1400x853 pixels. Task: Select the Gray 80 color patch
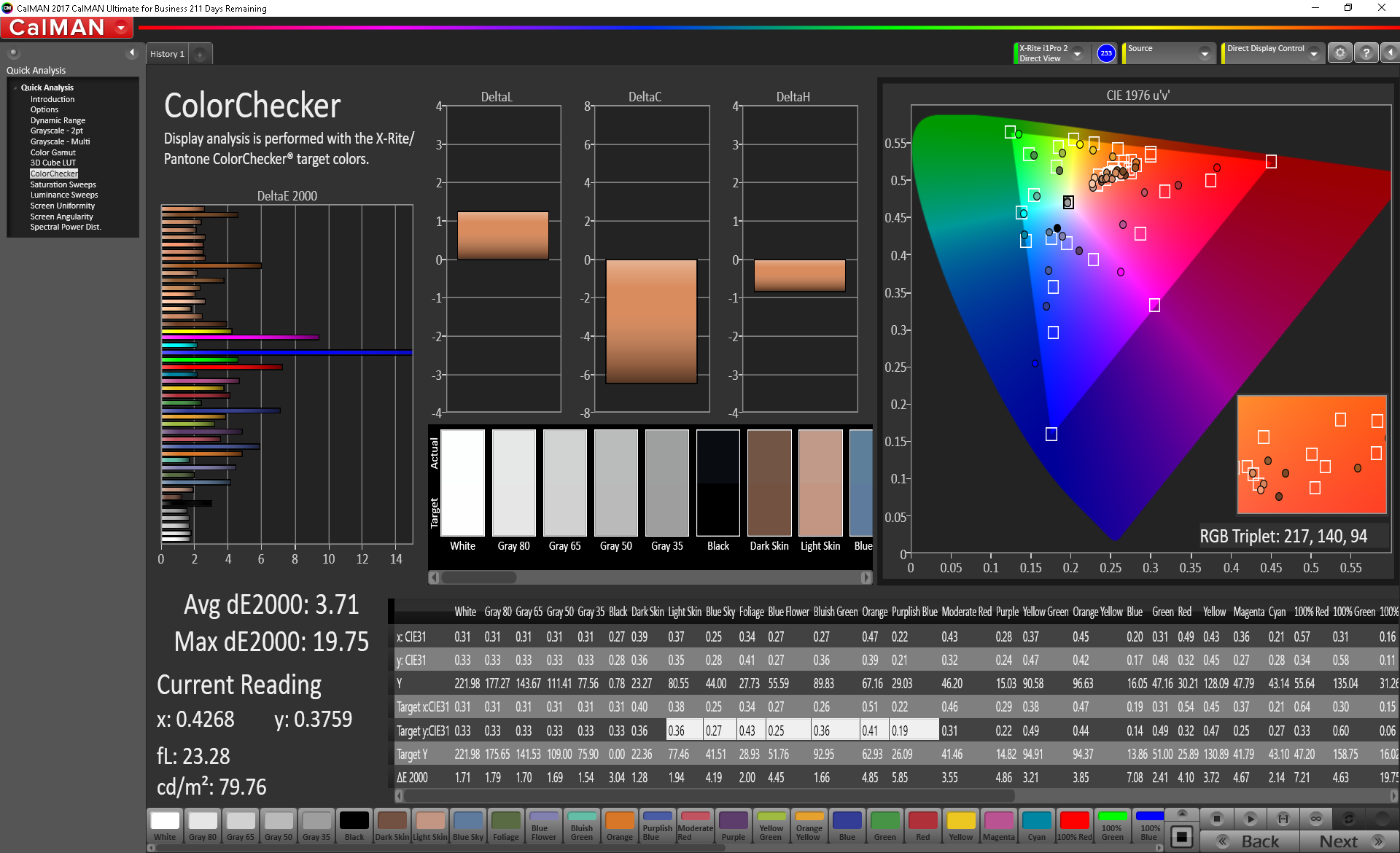pyautogui.click(x=203, y=826)
